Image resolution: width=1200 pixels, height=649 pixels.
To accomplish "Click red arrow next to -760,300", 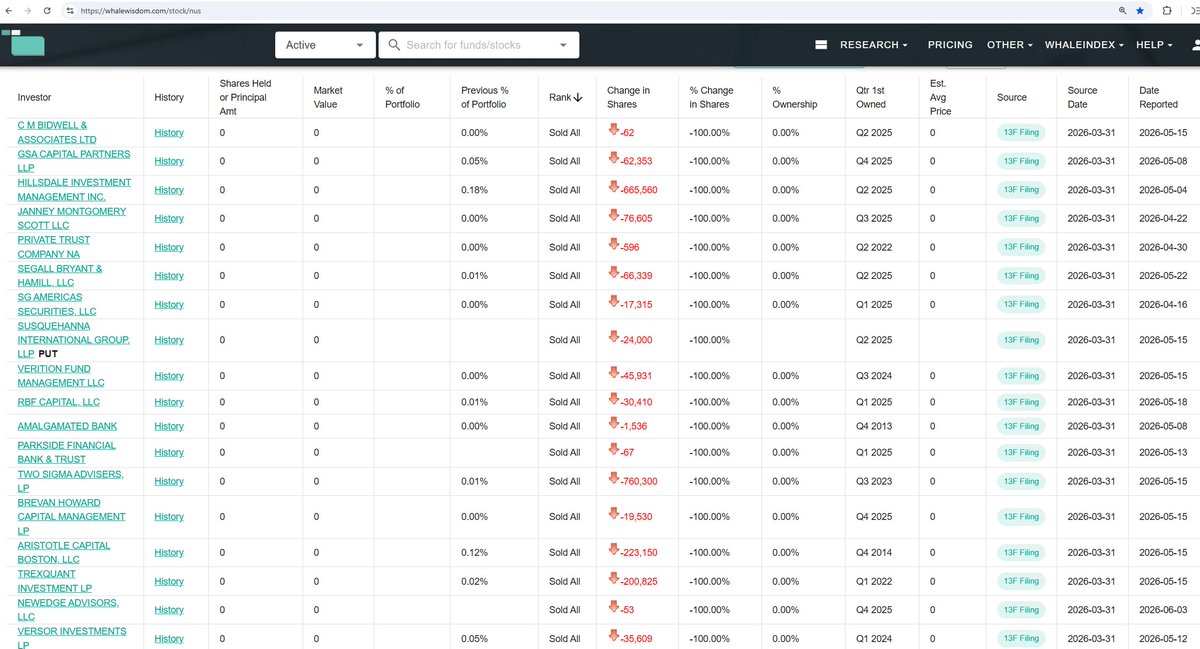I will pos(613,480).
